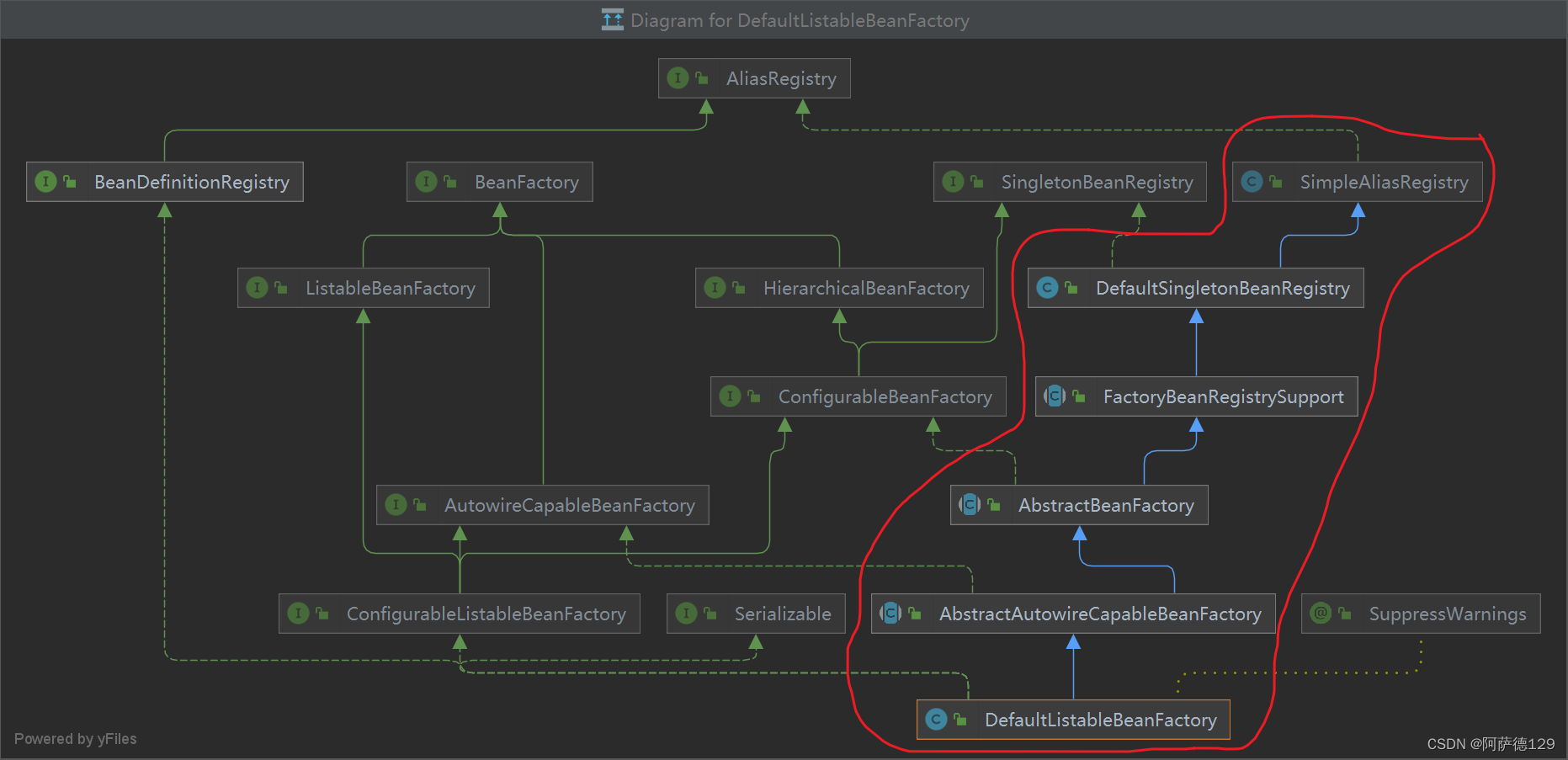This screenshot has height=760, width=1568.
Task: Click the interface icon of the AliasRegistry node
Action: pyautogui.click(x=678, y=78)
